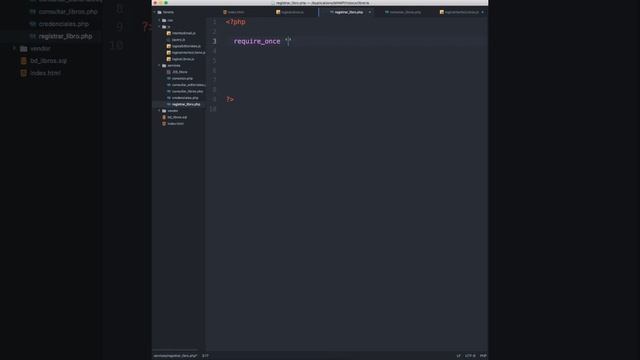Select registrar_libro.php in the file tree

coord(186,104)
